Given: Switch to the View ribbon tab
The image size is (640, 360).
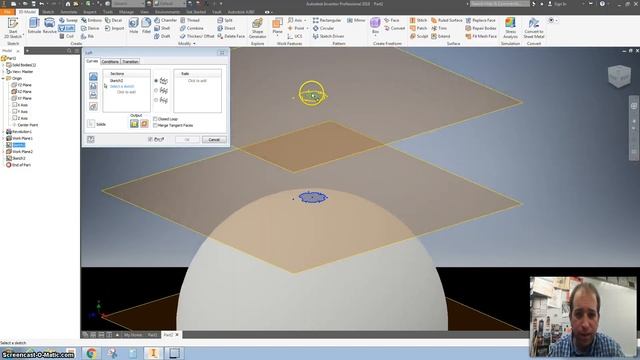Looking at the screenshot, I should (x=144, y=12).
